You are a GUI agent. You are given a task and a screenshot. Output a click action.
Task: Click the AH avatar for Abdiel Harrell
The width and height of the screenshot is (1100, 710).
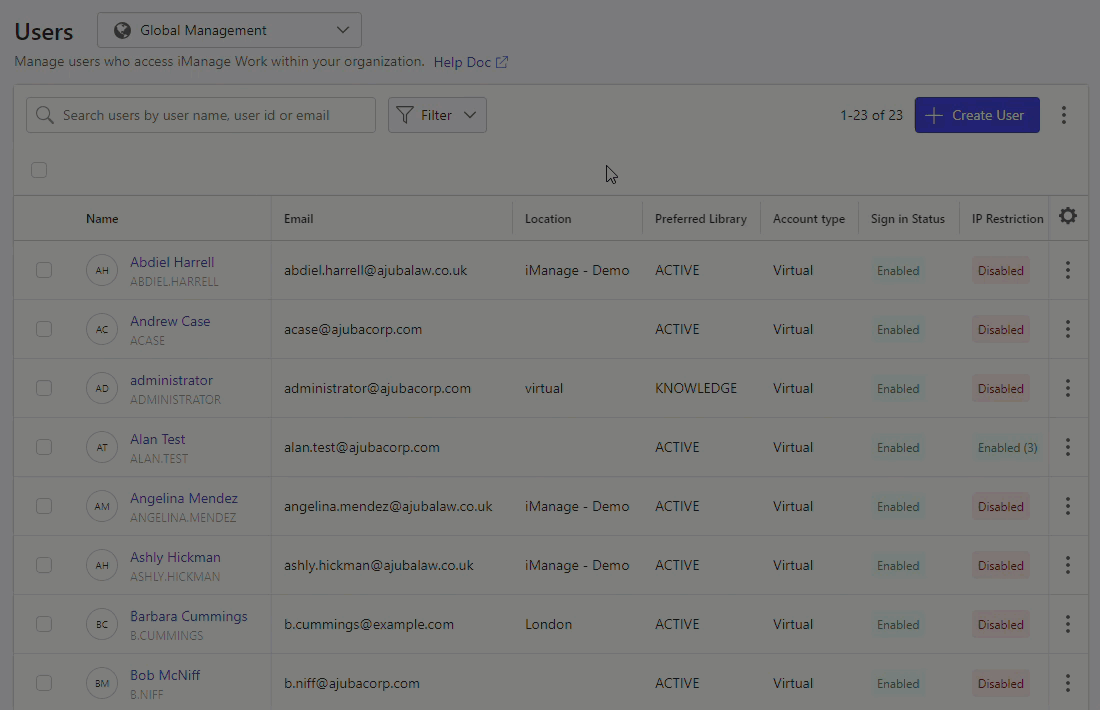tap(102, 271)
